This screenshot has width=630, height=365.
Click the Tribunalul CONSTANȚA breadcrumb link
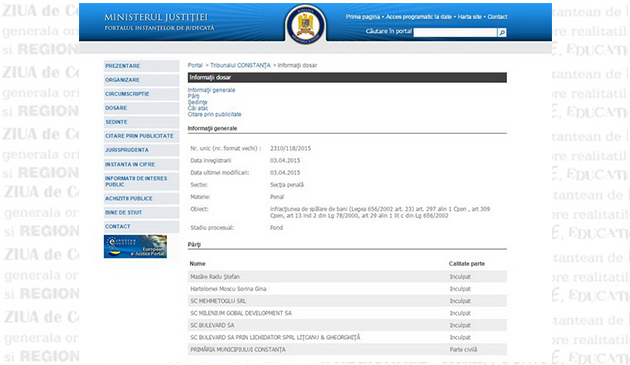(240, 65)
